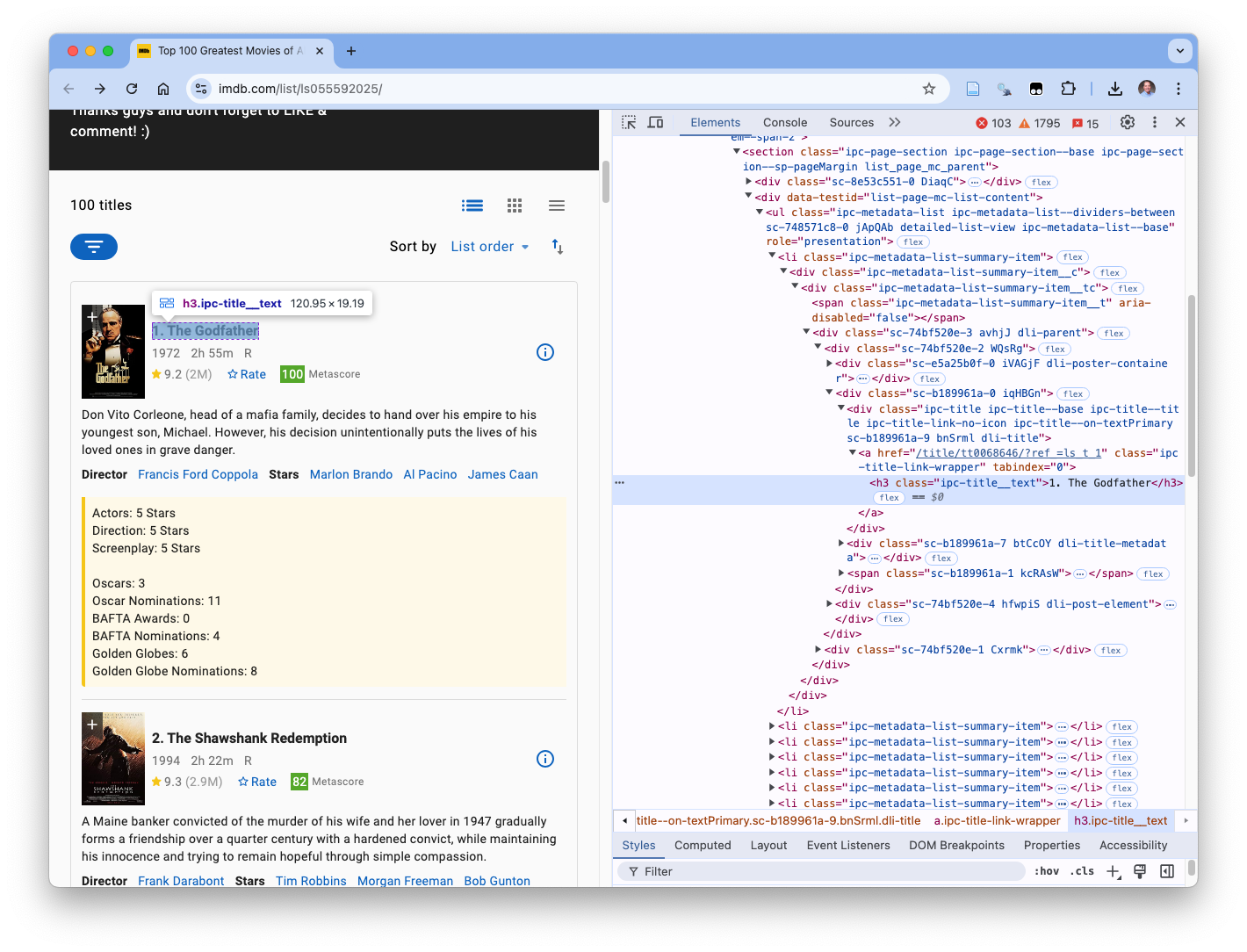1247x952 pixels.
Task: View site information in the address bar
Action: tap(201, 89)
